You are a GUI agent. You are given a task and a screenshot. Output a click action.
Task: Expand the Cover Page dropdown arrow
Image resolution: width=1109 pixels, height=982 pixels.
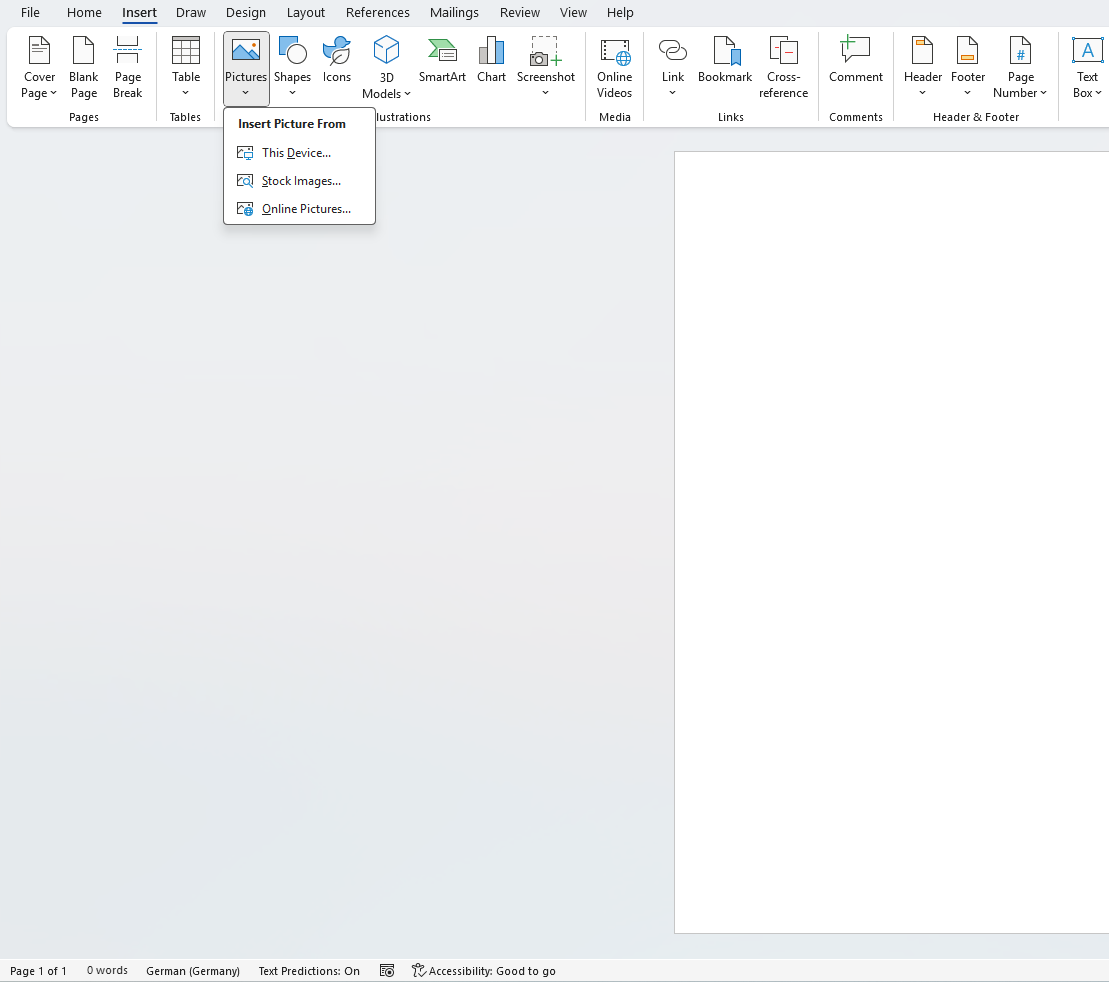click(53, 93)
